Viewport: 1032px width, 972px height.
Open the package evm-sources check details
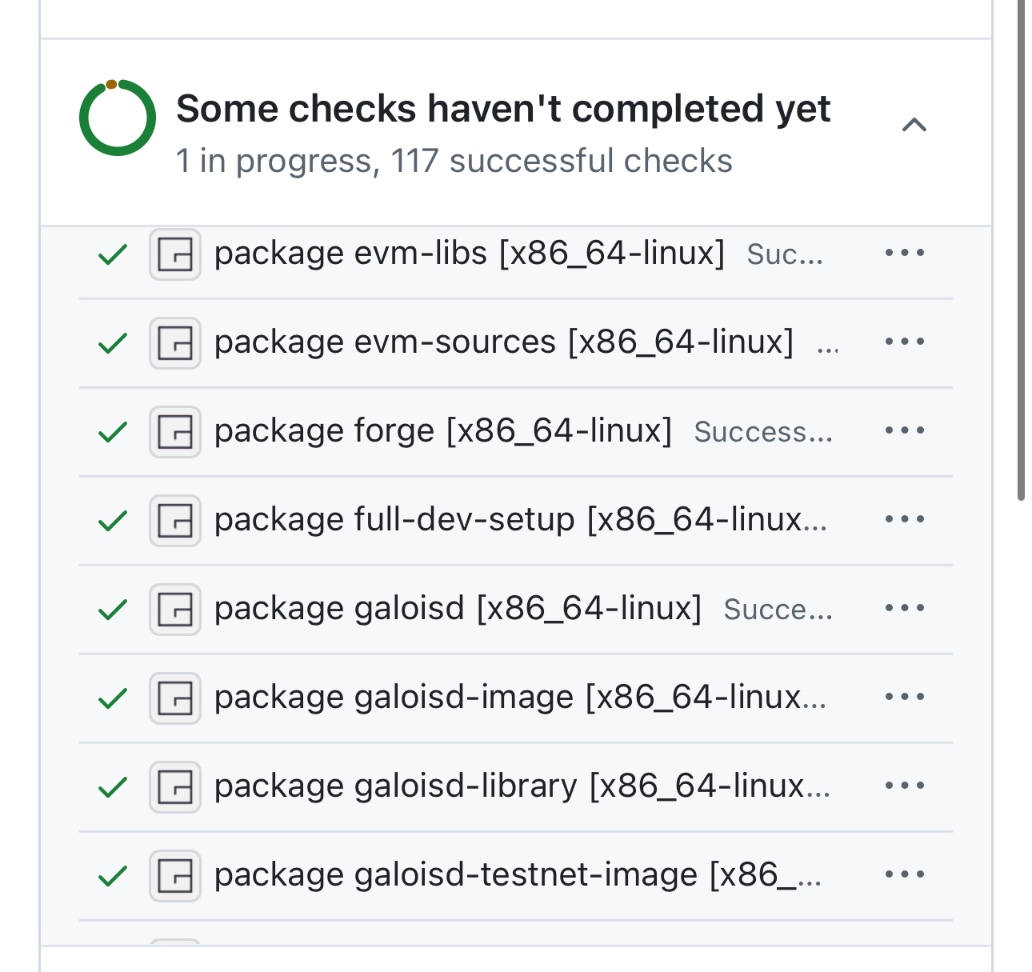(x=503, y=343)
